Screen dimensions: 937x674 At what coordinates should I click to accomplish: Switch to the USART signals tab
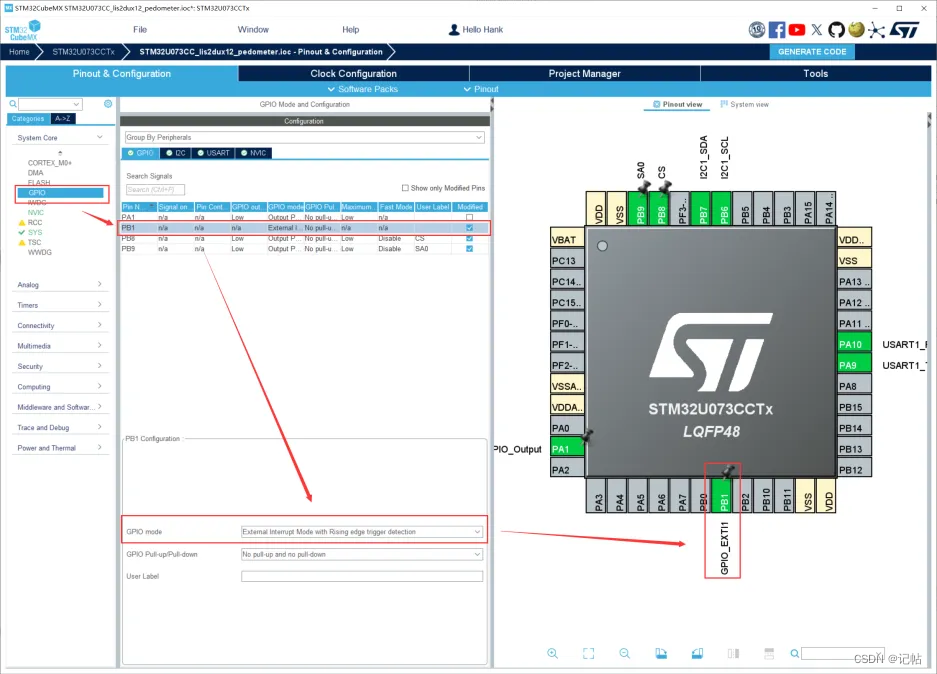[213, 153]
